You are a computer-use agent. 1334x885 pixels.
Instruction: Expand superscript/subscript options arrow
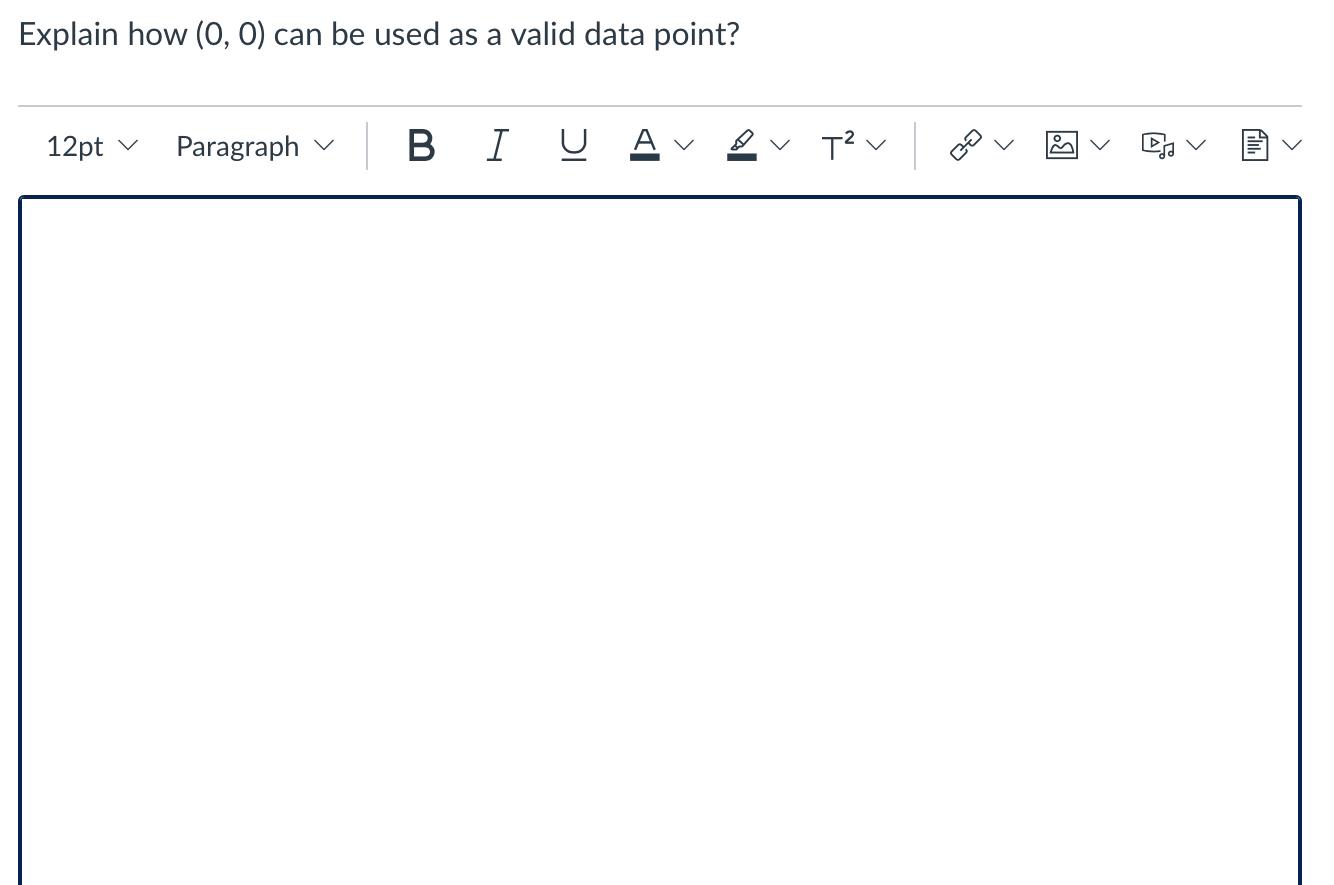(877, 146)
